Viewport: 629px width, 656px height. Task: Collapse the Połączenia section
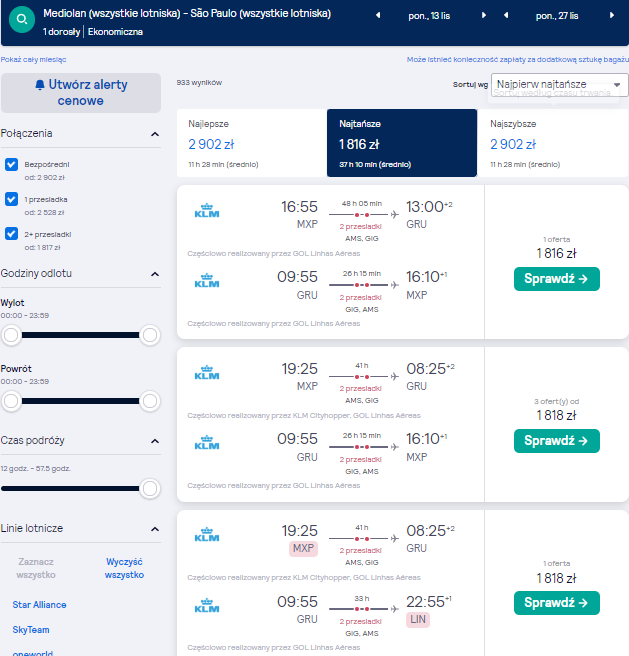pos(155,134)
